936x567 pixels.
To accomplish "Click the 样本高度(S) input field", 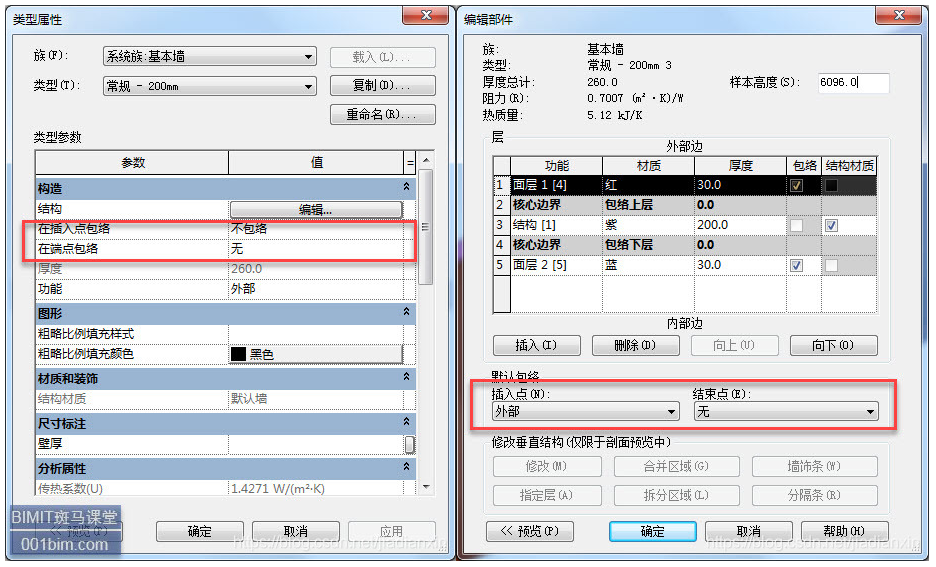I will (x=854, y=83).
